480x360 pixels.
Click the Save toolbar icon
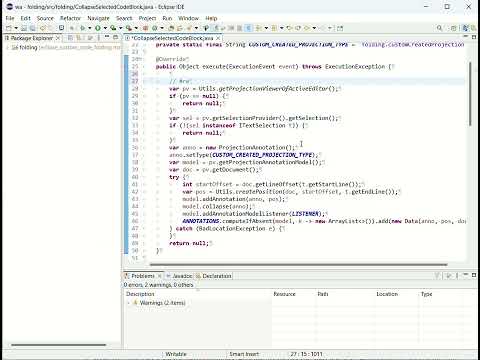click(x=24, y=28)
